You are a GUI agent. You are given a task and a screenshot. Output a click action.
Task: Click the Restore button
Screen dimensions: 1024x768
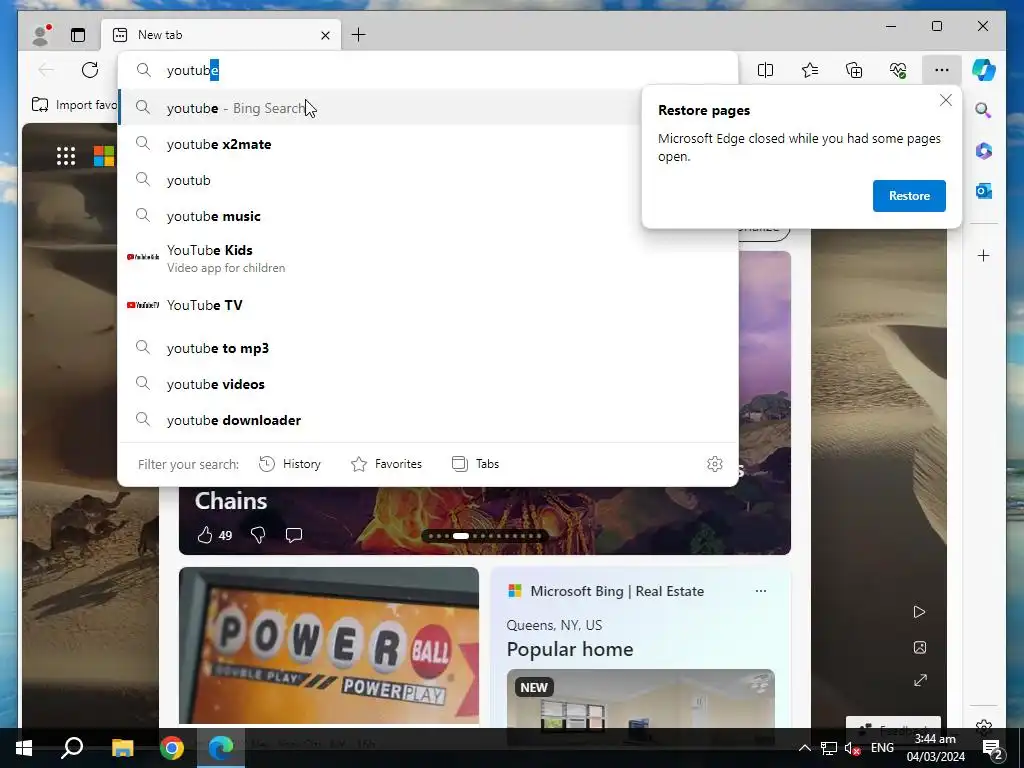(x=909, y=196)
